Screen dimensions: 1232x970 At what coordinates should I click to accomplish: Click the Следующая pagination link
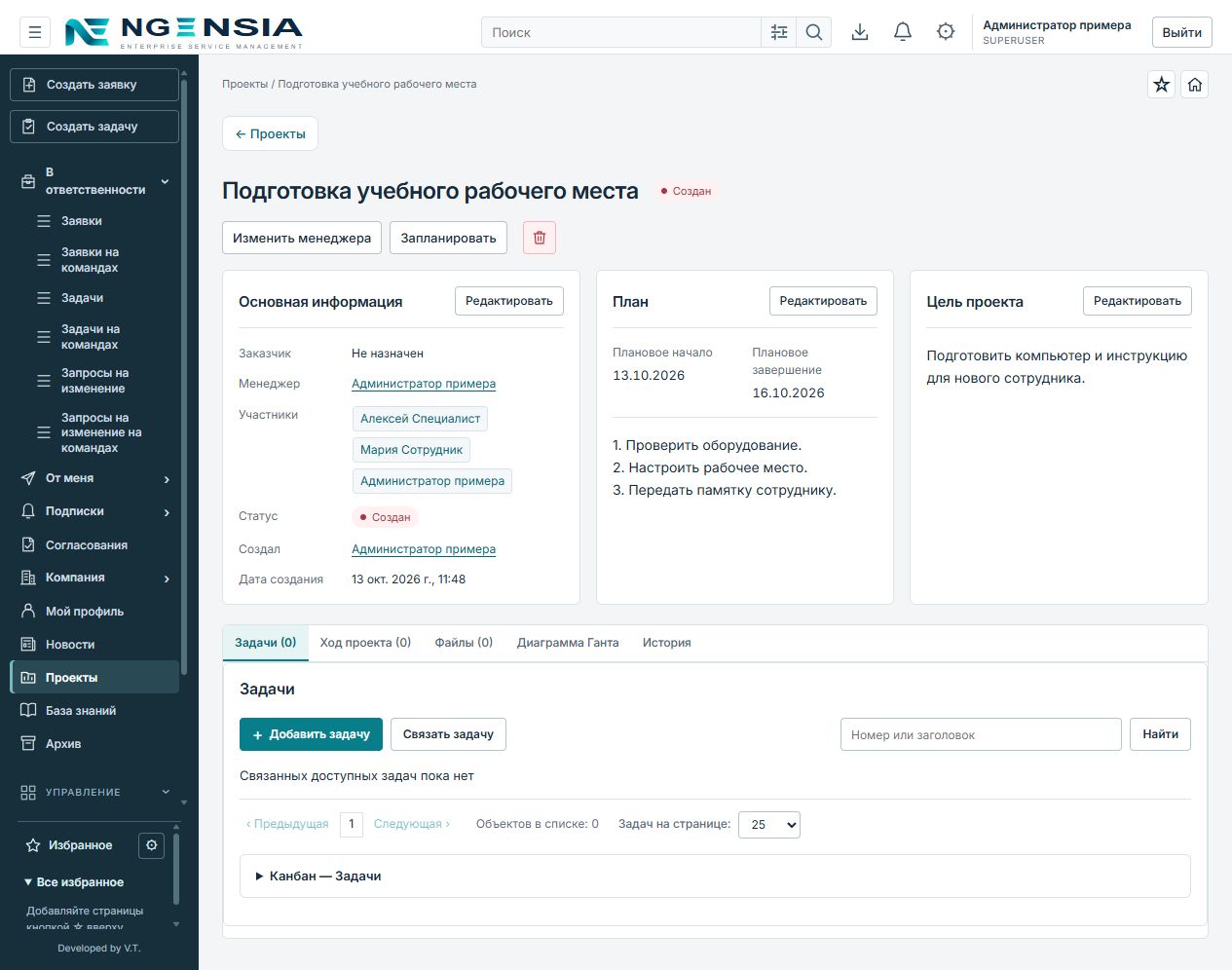pyautogui.click(x=411, y=824)
